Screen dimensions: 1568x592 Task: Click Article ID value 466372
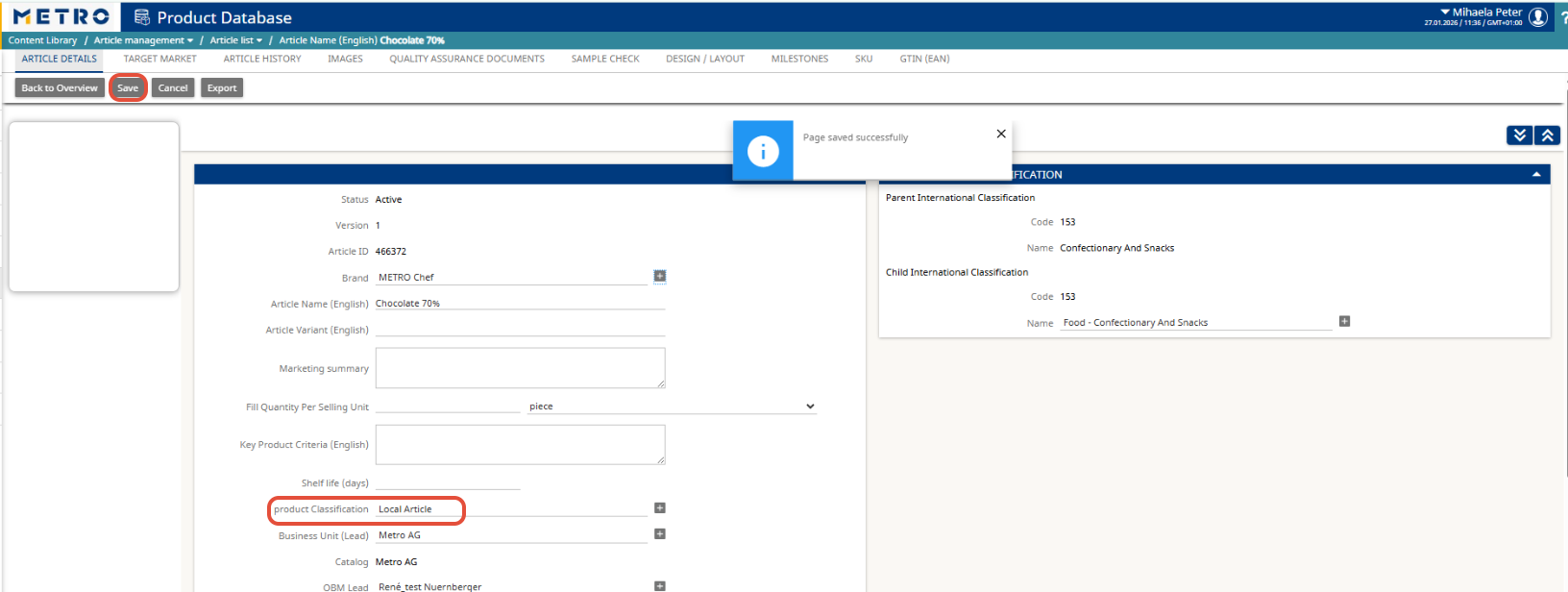tap(390, 251)
